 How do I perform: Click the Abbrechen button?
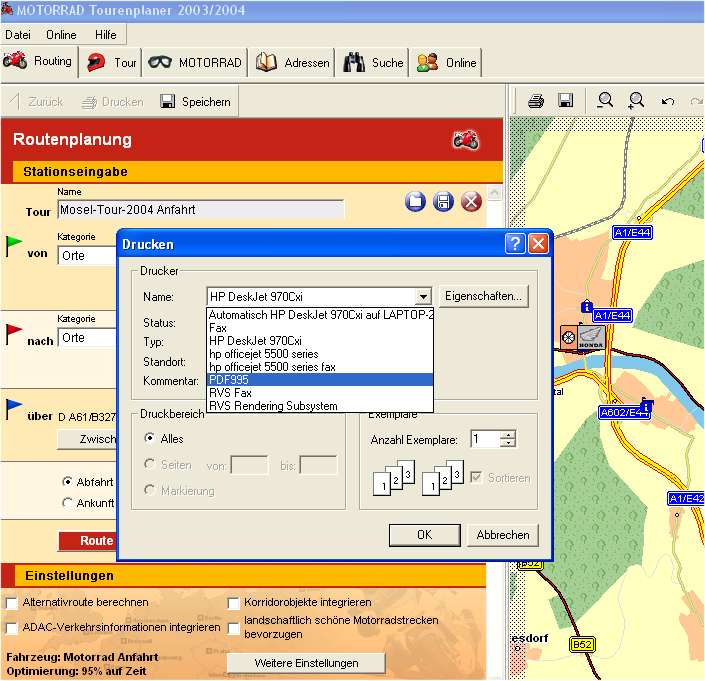(503, 535)
